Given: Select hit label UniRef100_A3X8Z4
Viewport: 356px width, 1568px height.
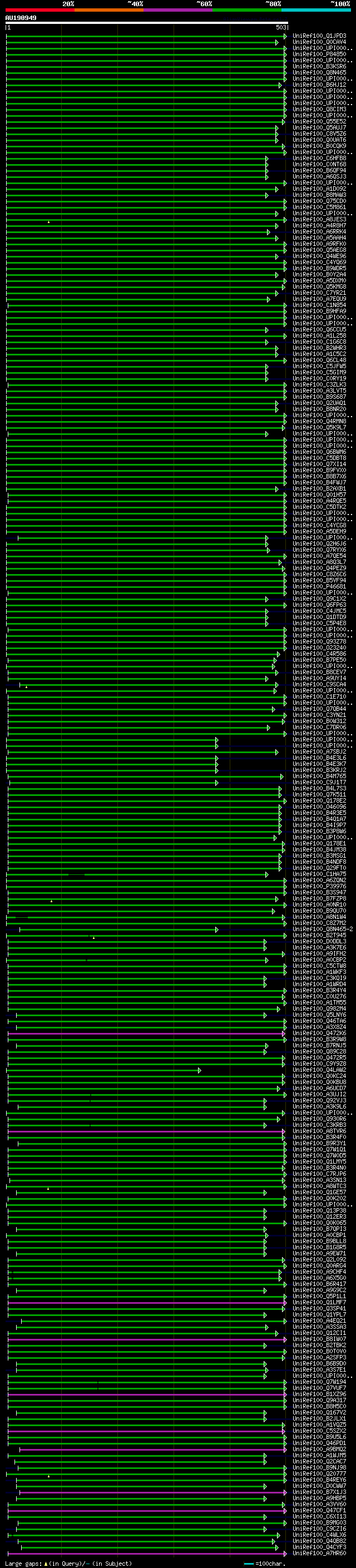Looking at the screenshot, I should 319,1027.
